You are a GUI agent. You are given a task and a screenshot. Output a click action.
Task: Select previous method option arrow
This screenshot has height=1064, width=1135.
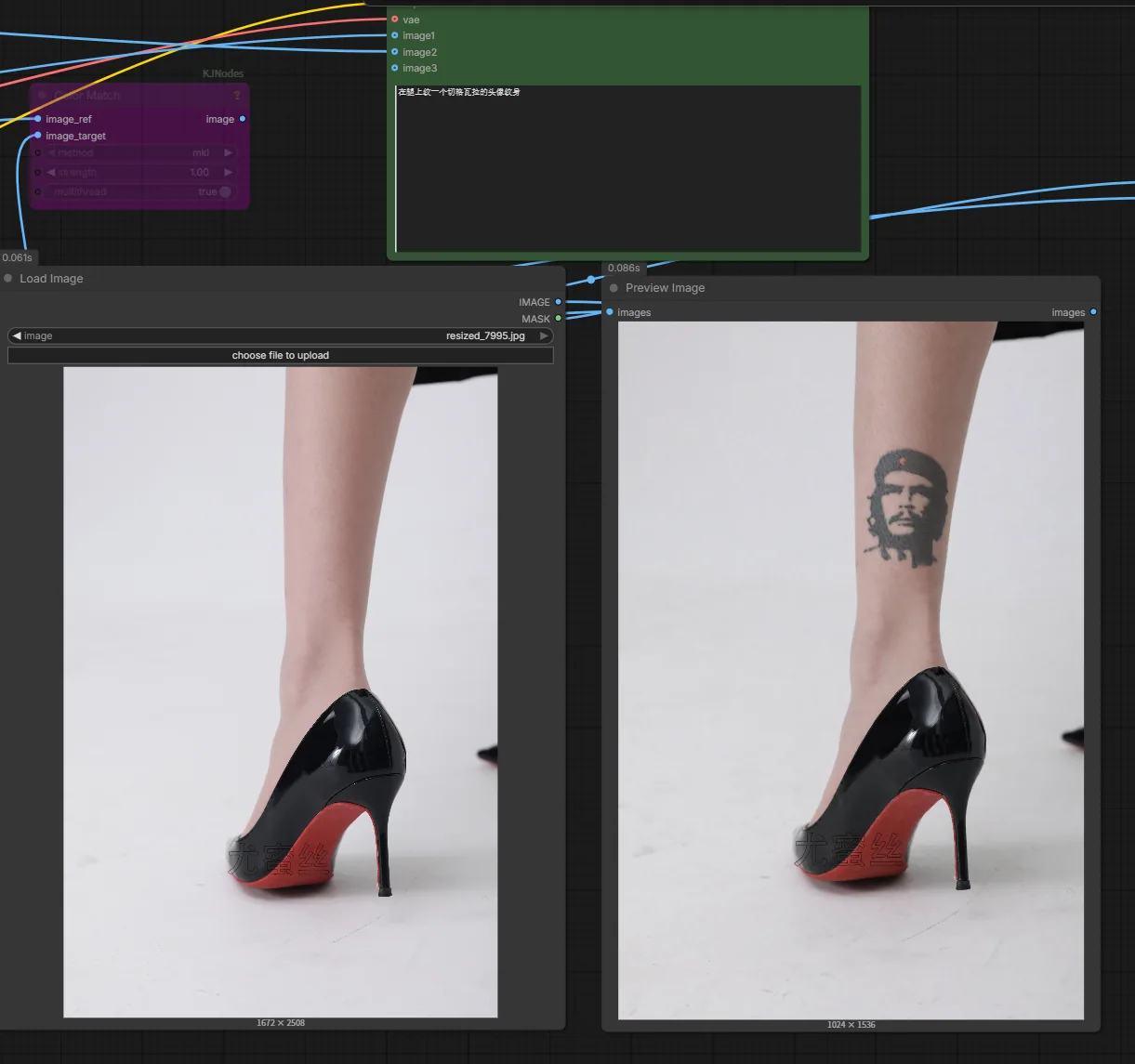tap(53, 152)
